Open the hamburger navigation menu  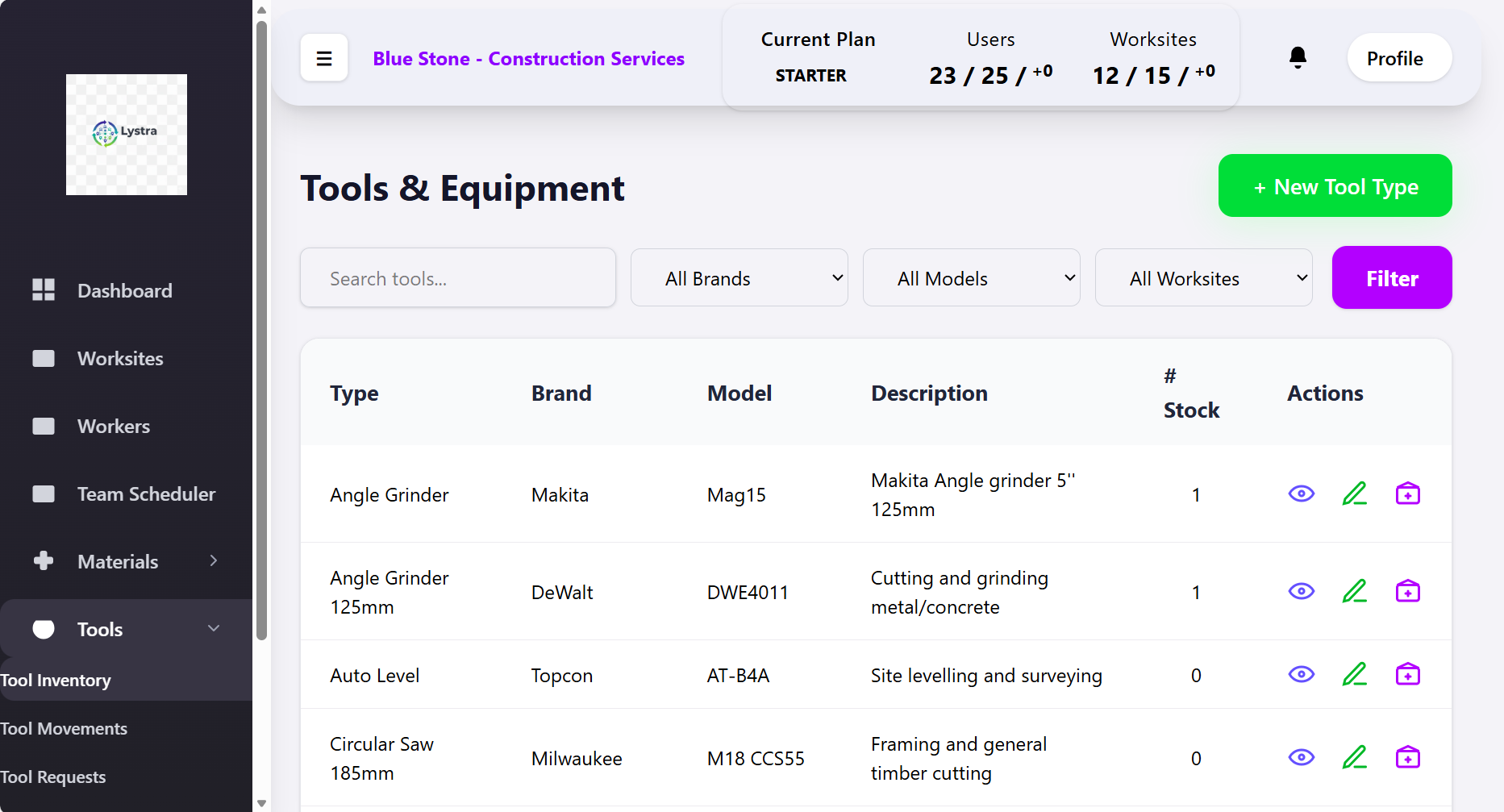tap(323, 57)
